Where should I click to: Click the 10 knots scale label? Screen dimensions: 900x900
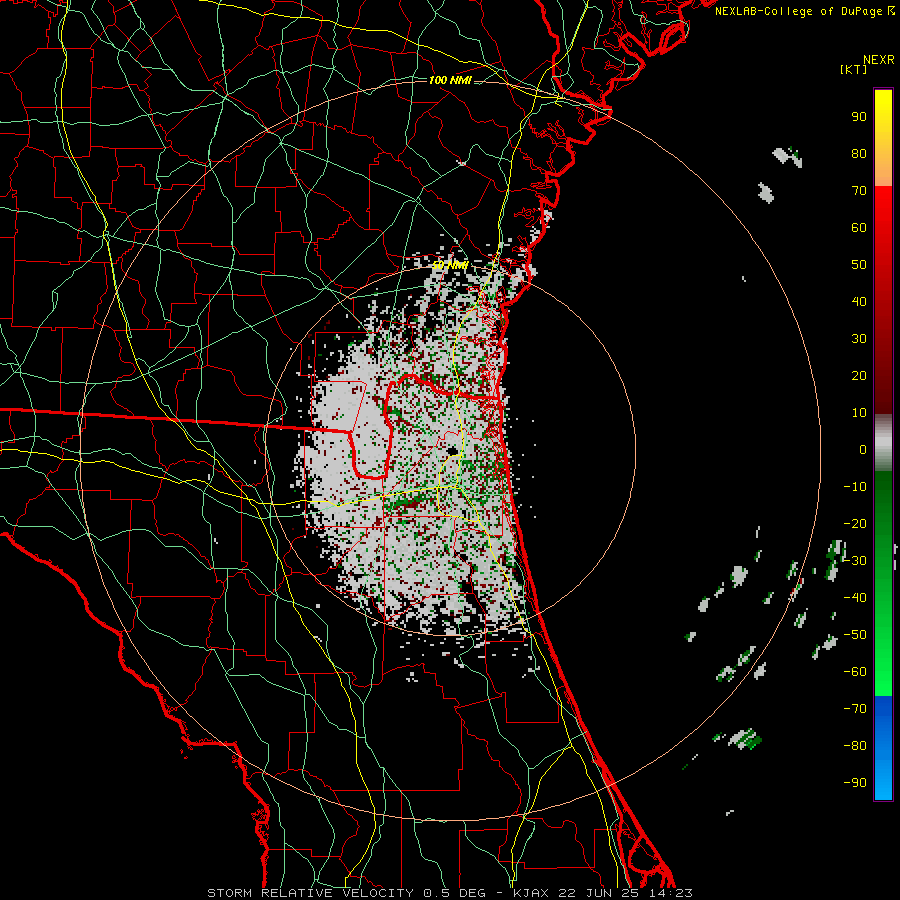pyautogui.click(x=859, y=413)
